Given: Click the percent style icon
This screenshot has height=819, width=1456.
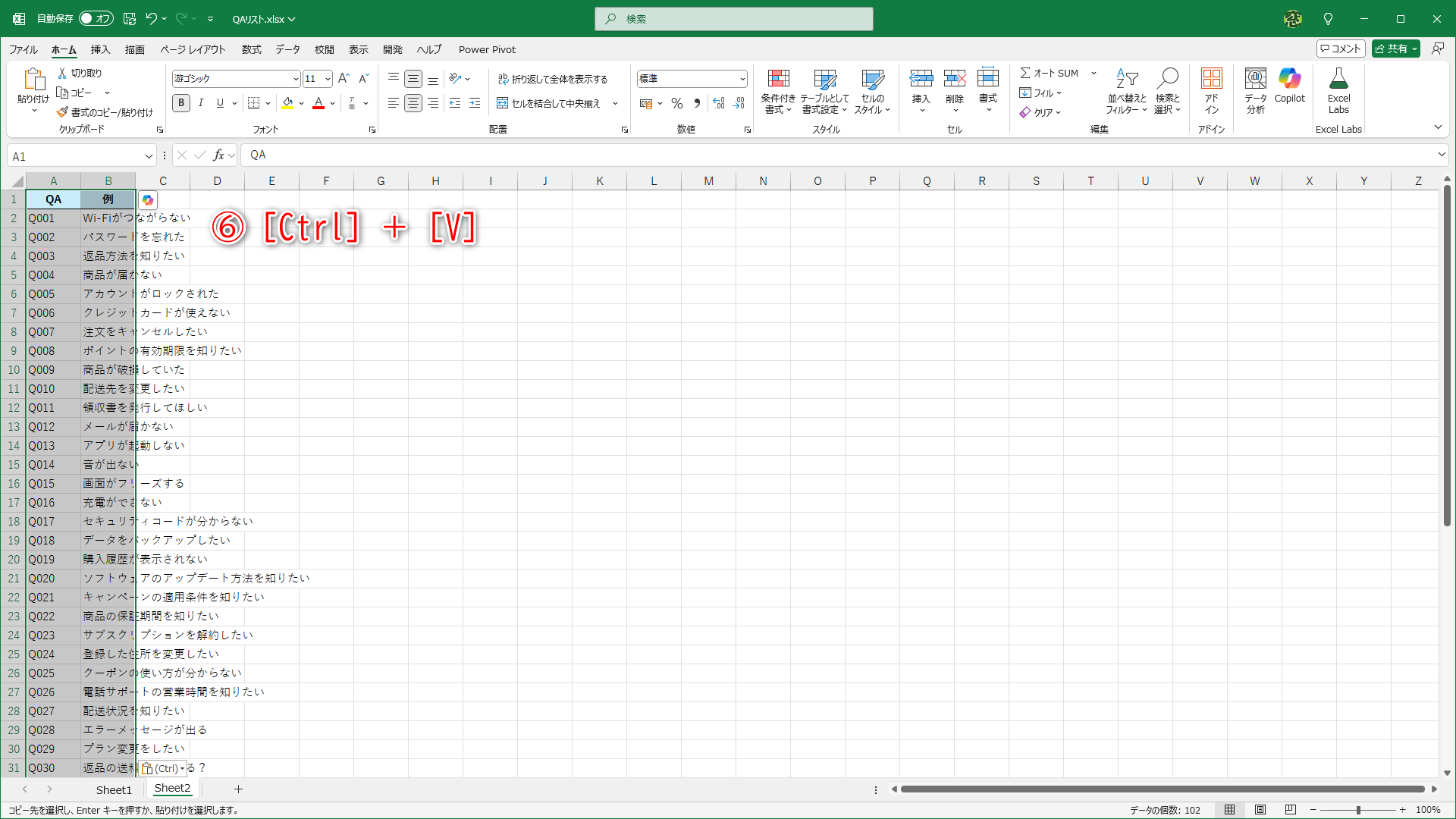Looking at the screenshot, I should pyautogui.click(x=677, y=103).
